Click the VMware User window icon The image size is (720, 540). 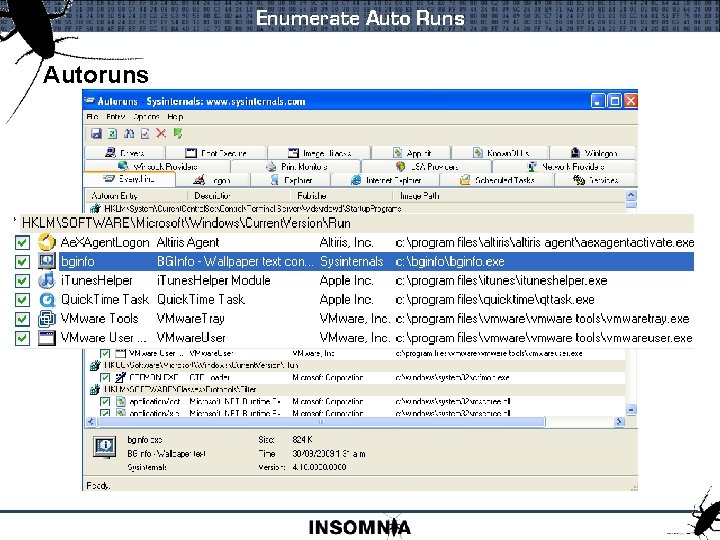click(x=46, y=338)
